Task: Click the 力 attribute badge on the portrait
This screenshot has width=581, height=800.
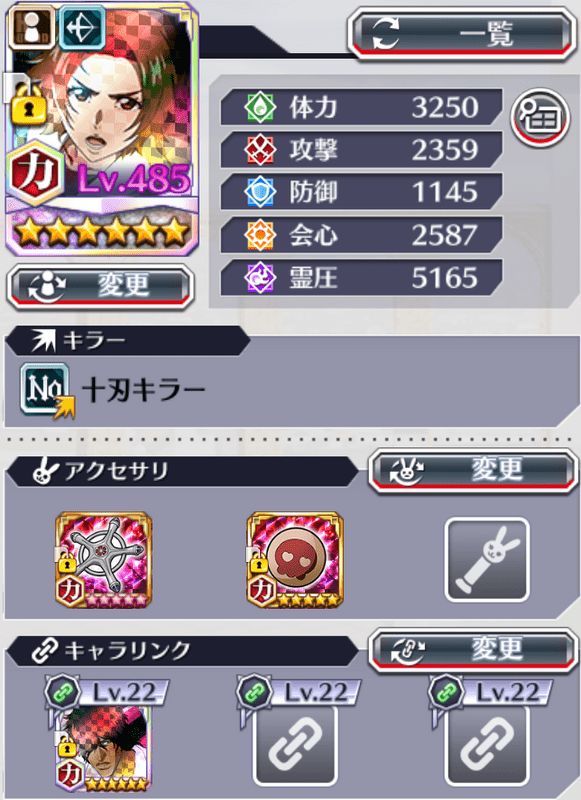Action: 35,173
